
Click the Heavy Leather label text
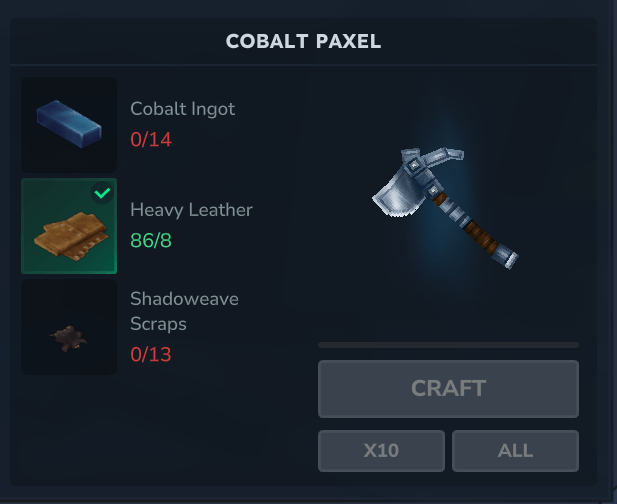(191, 210)
